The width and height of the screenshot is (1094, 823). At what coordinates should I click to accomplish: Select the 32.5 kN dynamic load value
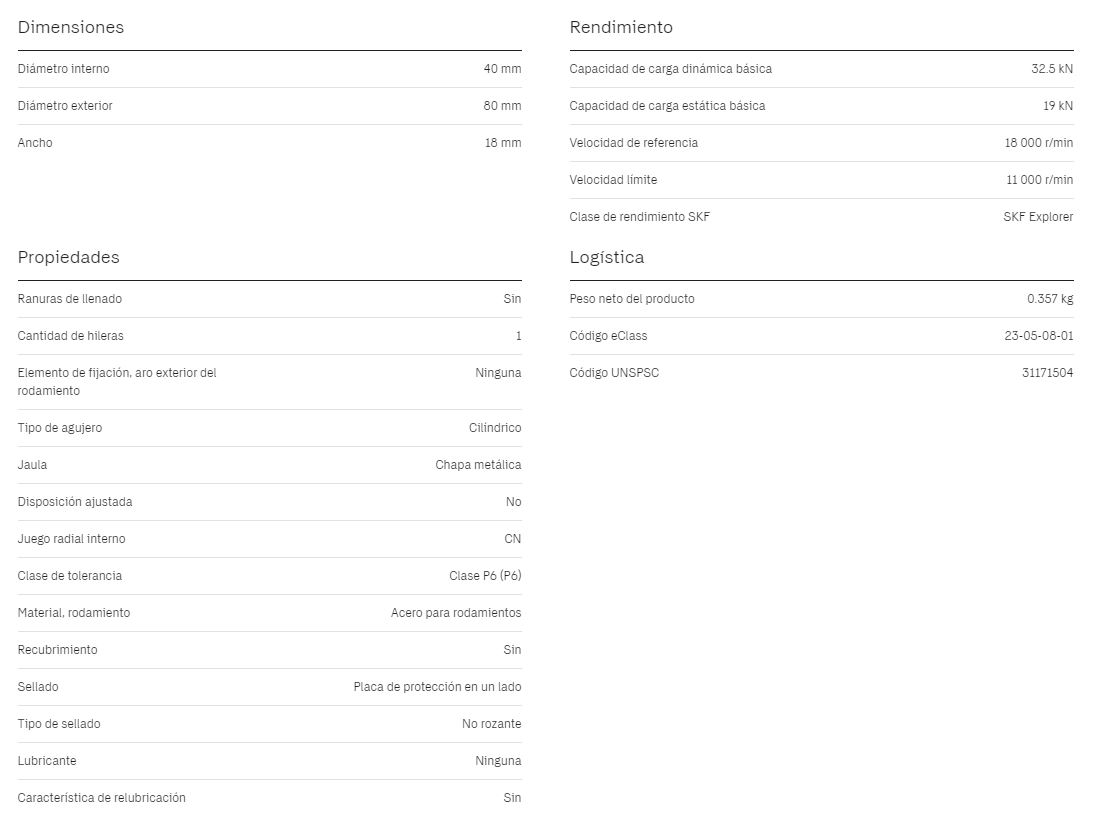(x=1052, y=68)
